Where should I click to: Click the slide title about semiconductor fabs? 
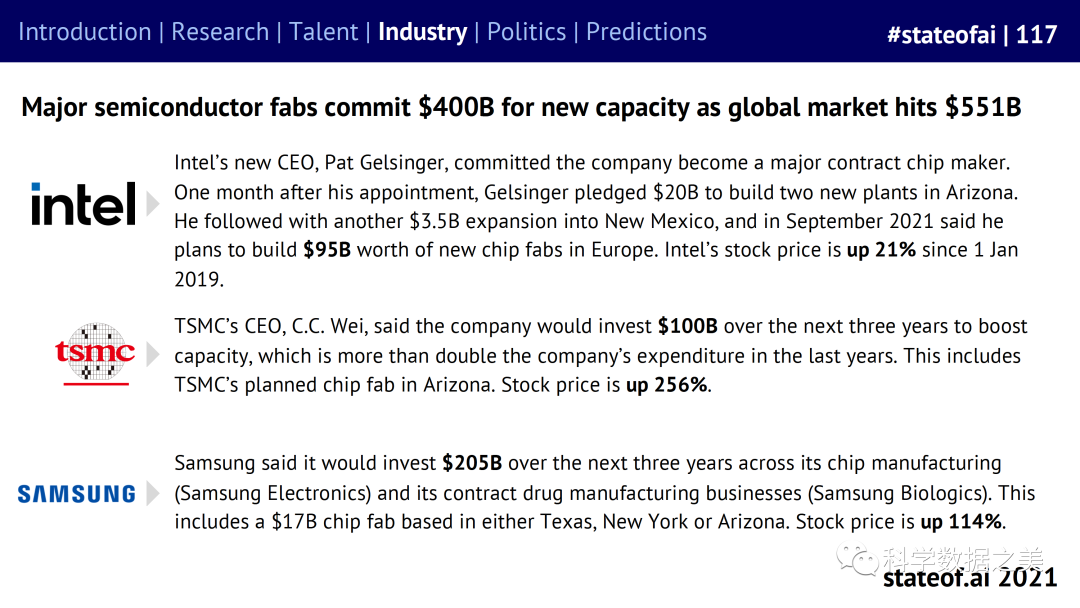[521, 107]
